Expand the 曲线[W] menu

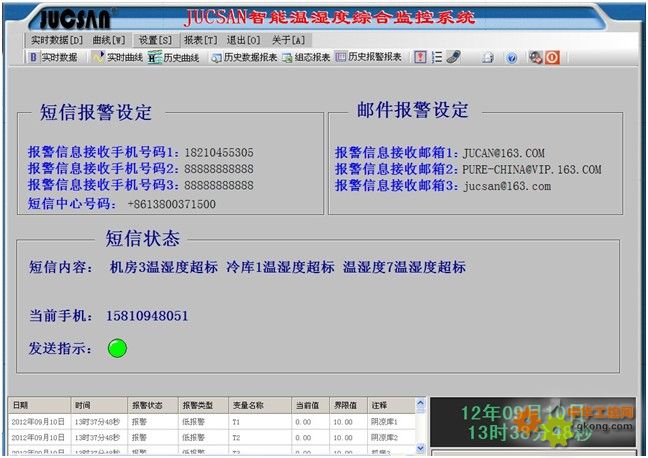coord(109,40)
